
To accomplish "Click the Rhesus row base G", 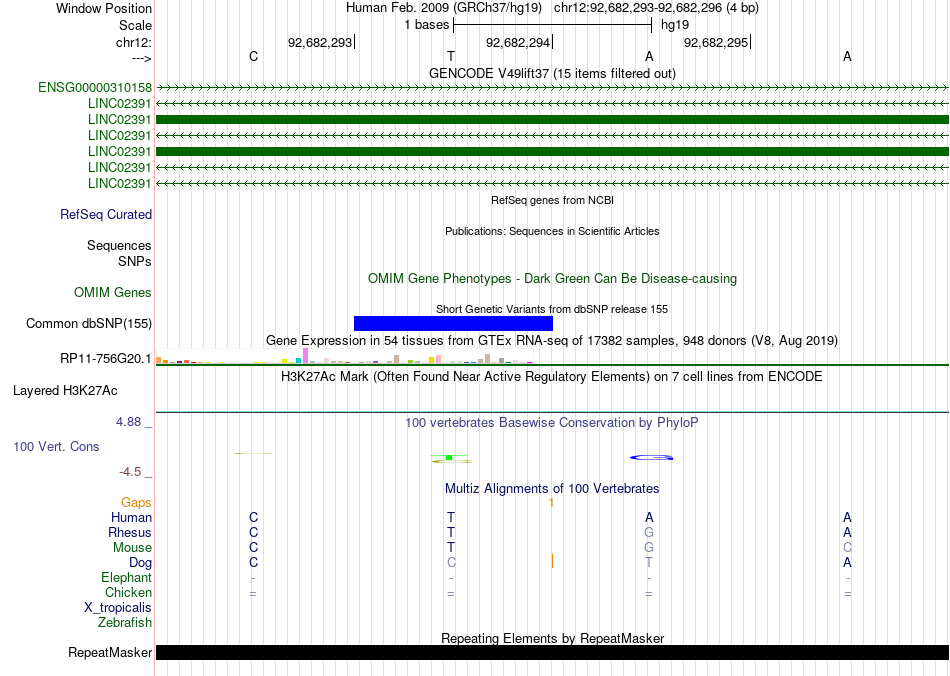I will pos(649,532).
